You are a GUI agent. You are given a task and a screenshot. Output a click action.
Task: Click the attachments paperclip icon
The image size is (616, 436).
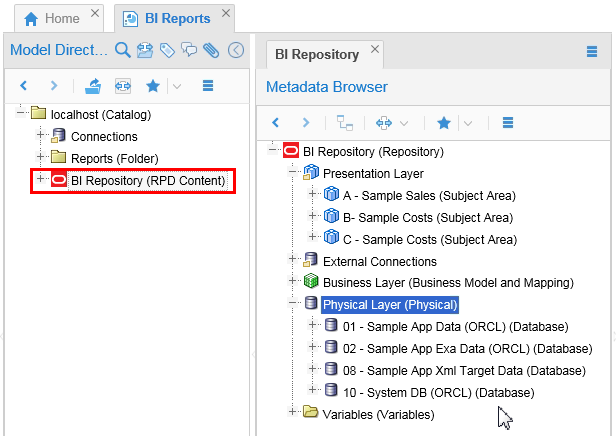click(211, 50)
